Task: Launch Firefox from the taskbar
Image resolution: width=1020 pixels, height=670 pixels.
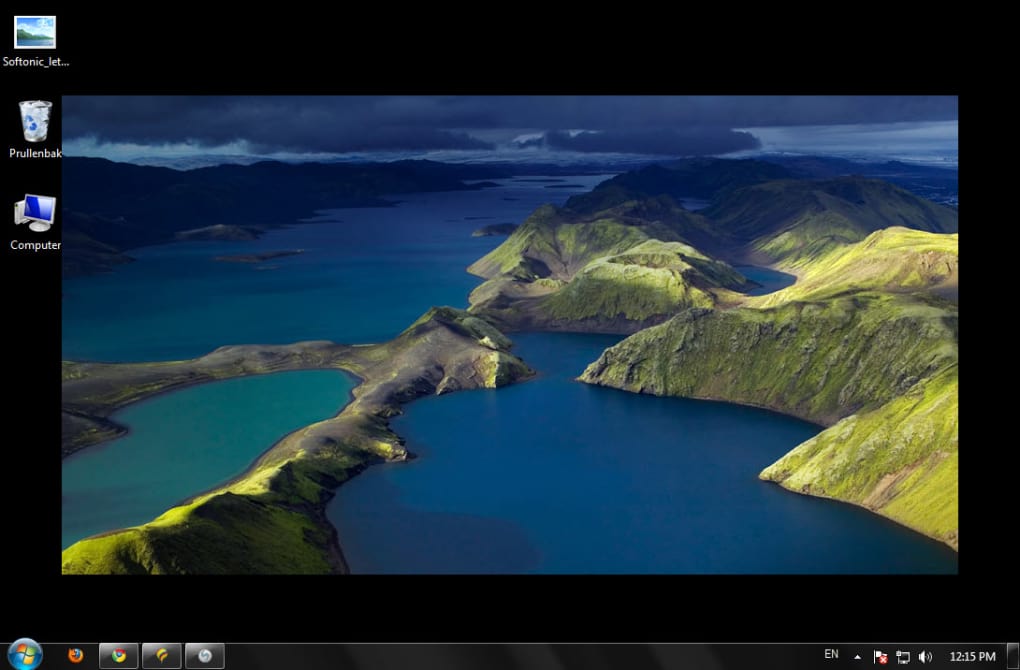Action: [x=76, y=656]
